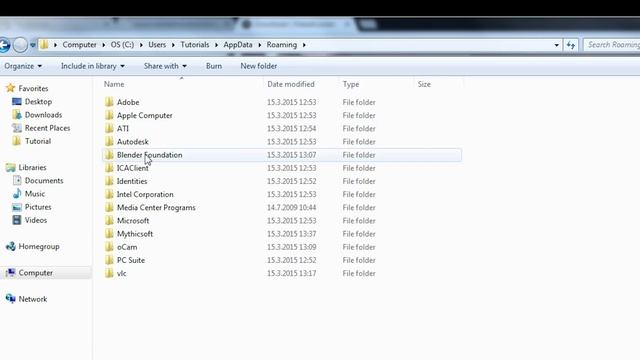The image size is (640, 360).
Task: Select the Apple Computer folder icon
Action: pos(109,115)
